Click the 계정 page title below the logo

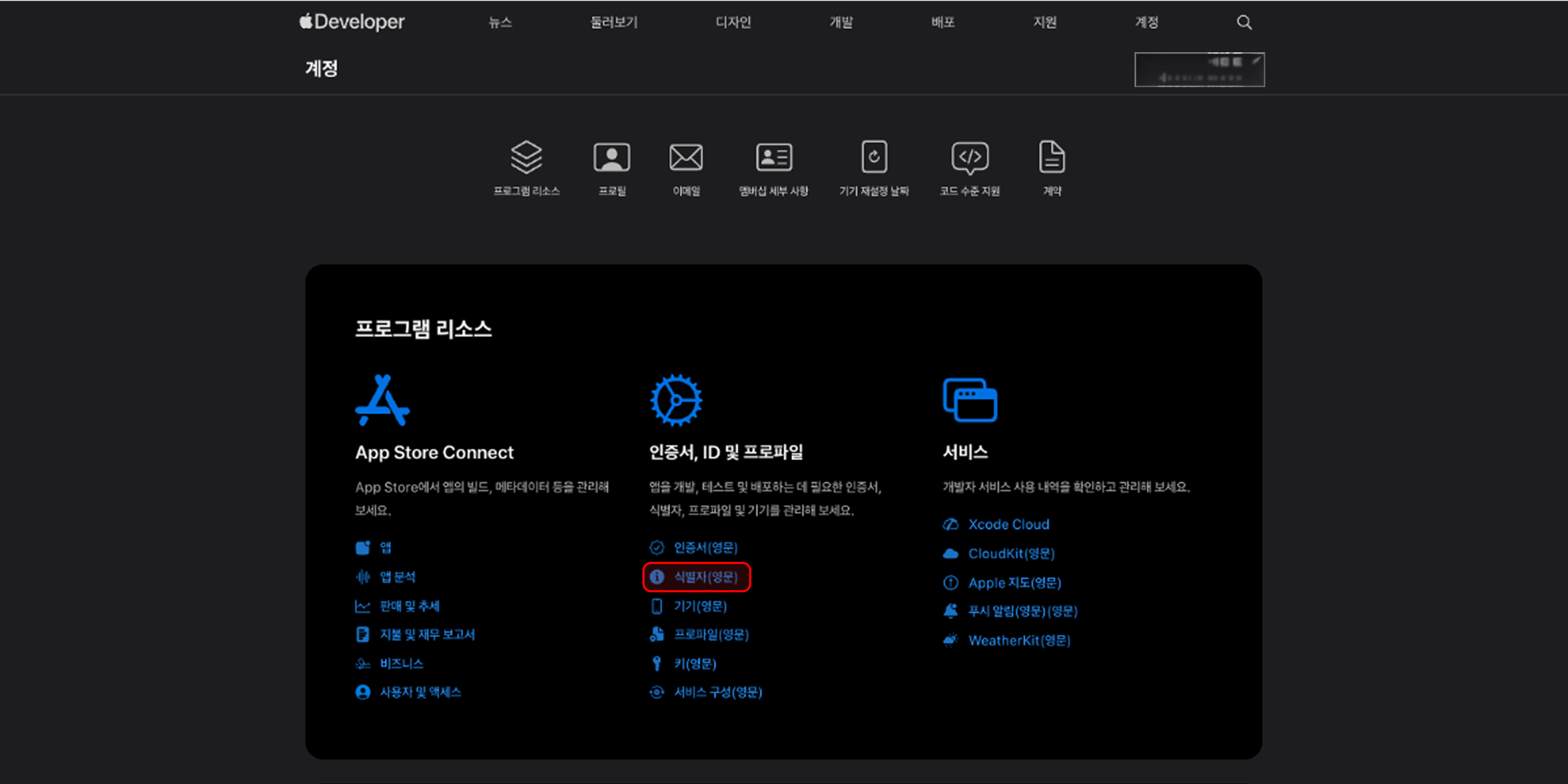pyautogui.click(x=321, y=68)
